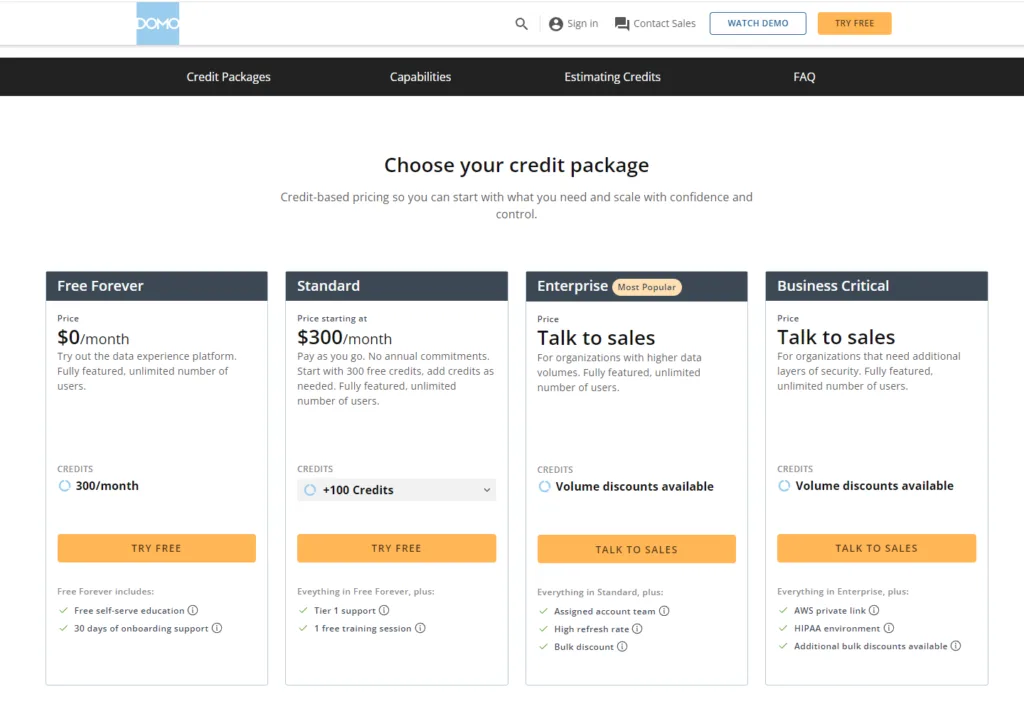Show info for AWS private link
Image resolution: width=1024 pixels, height=704 pixels.
point(874,610)
